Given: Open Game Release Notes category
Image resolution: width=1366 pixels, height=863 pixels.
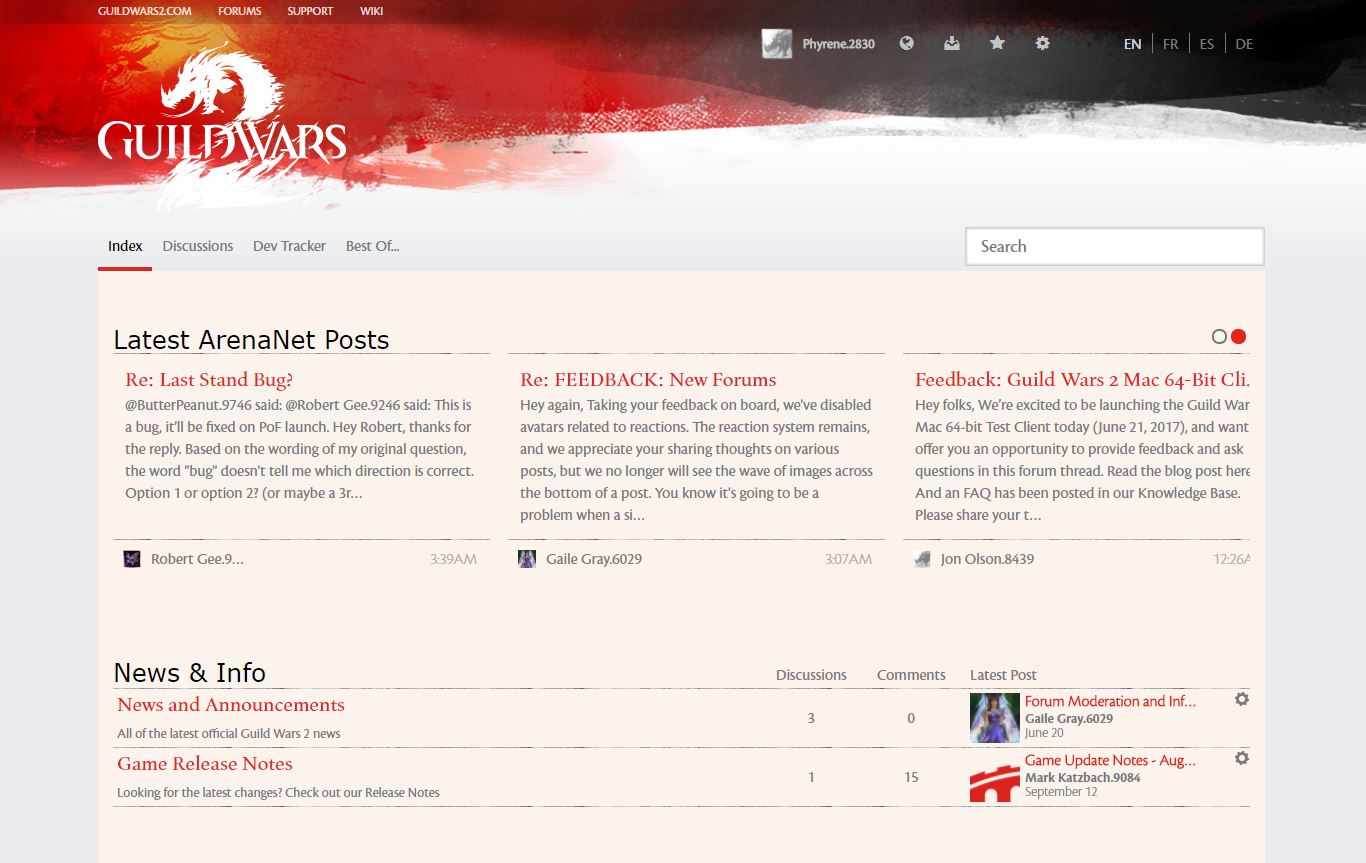Looking at the screenshot, I should point(205,763).
